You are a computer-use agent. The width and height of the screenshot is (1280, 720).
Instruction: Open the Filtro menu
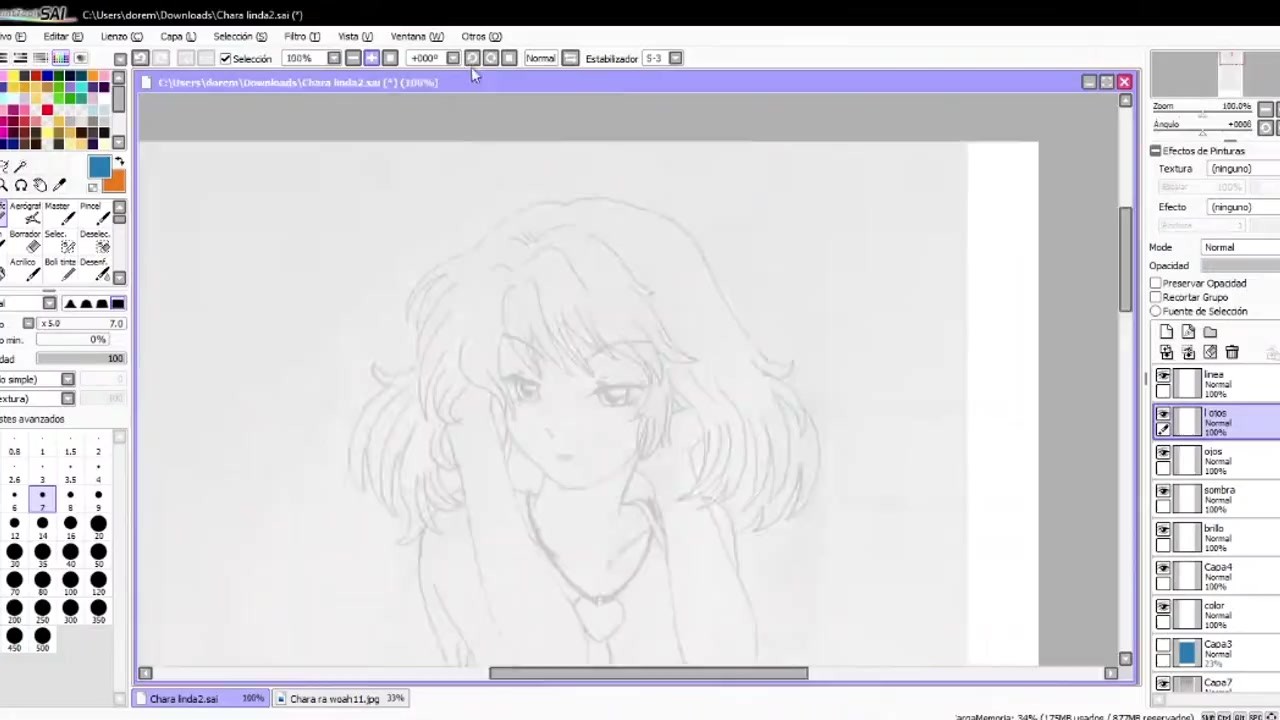300,36
